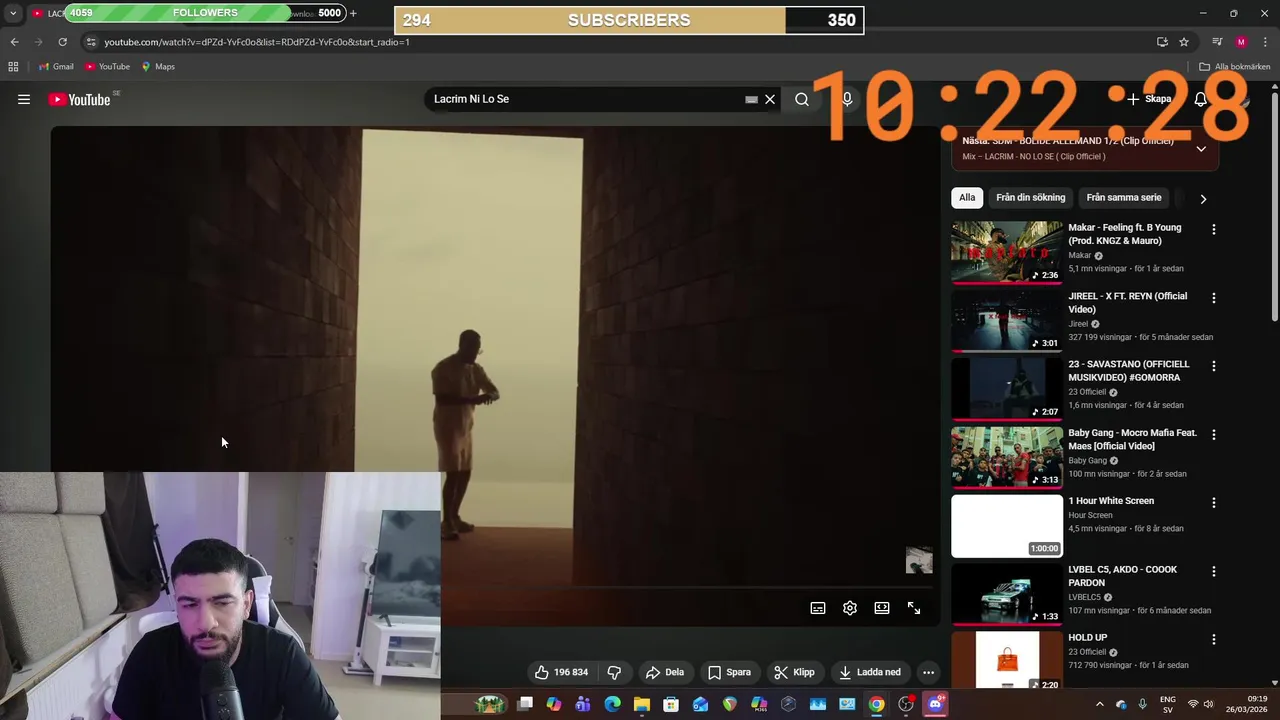Image resolution: width=1280 pixels, height=720 pixels.
Task: Open options for 1 Hour White Screen
Action: pyautogui.click(x=1214, y=503)
